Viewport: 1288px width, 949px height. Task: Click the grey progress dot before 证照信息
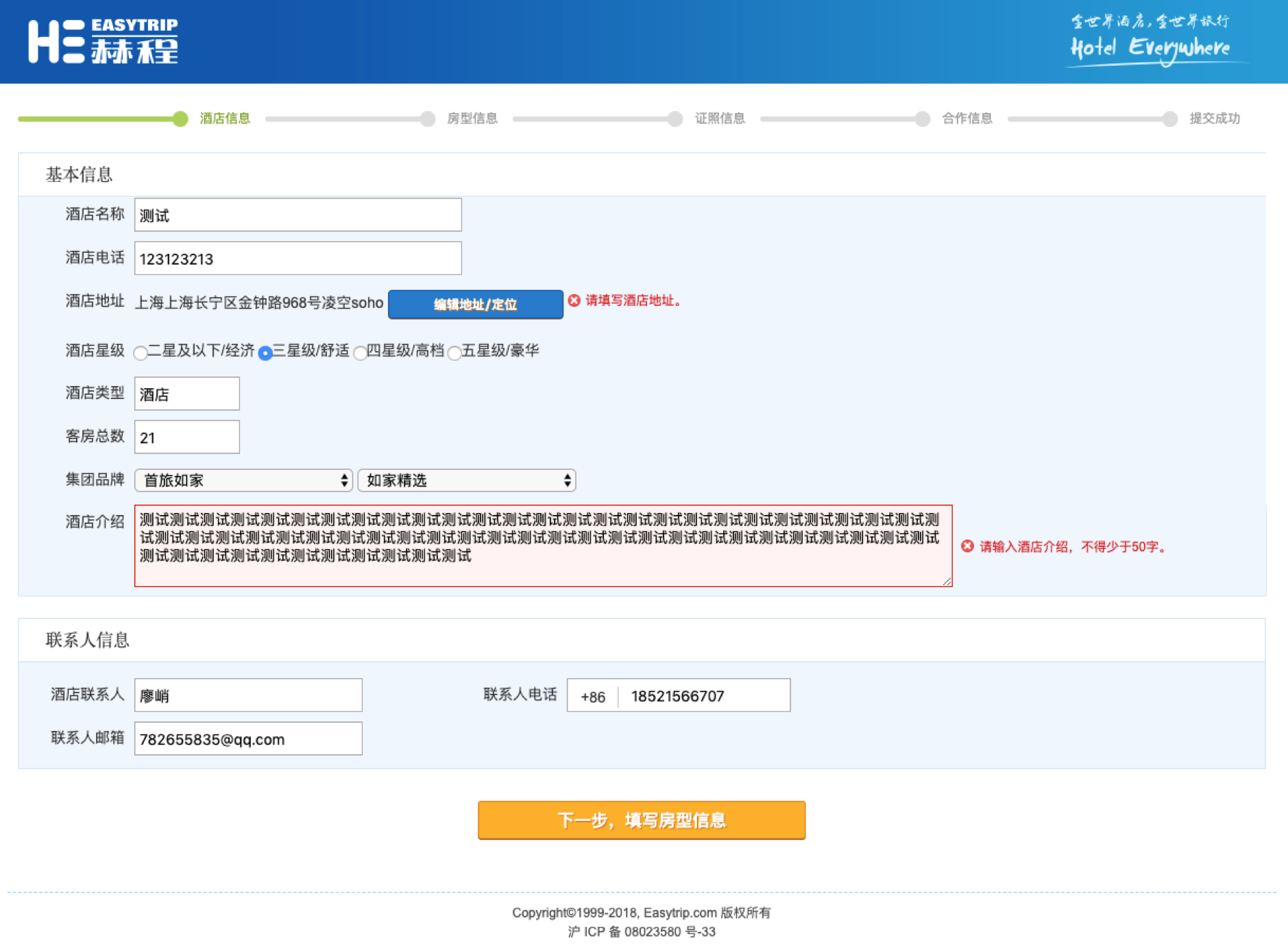coord(675,119)
